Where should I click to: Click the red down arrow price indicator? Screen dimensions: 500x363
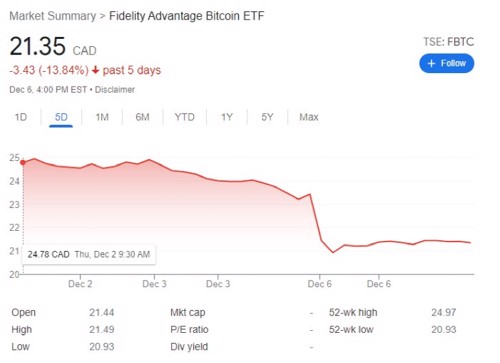pos(96,70)
